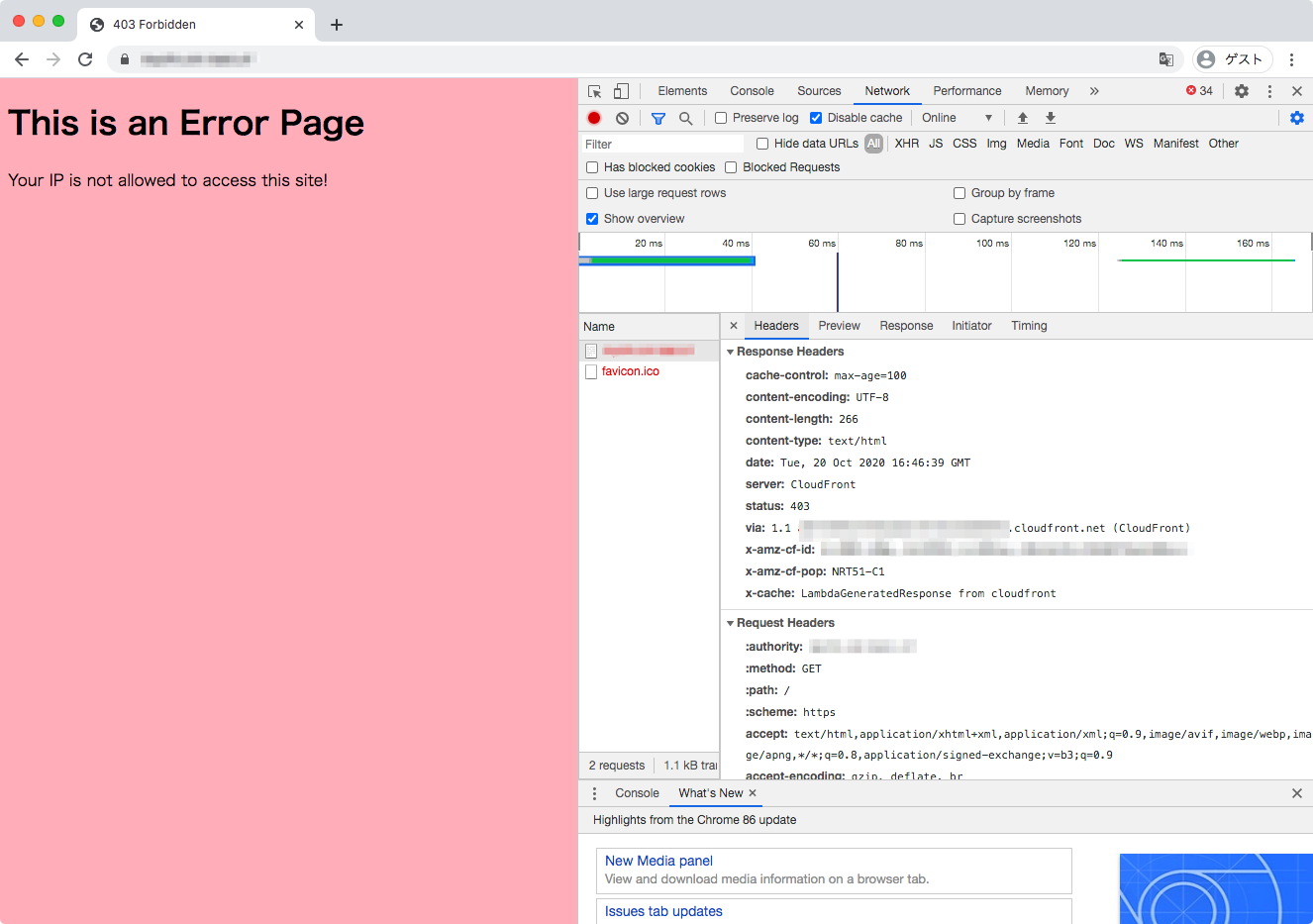Open the network filter icon
This screenshot has width=1313, height=924.
point(657,117)
